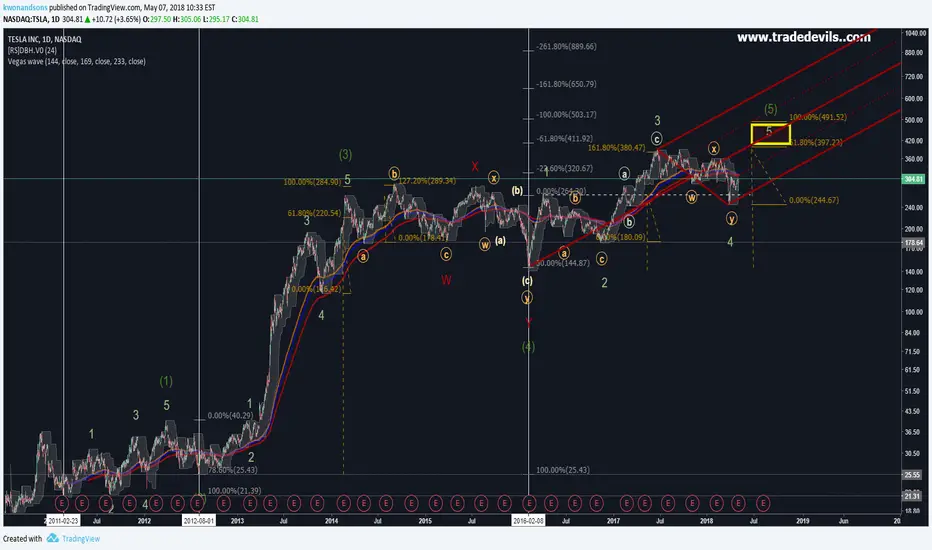The width and height of the screenshot is (932, 550).
Task: Click the 880.00 price scale label
Action: point(914,53)
